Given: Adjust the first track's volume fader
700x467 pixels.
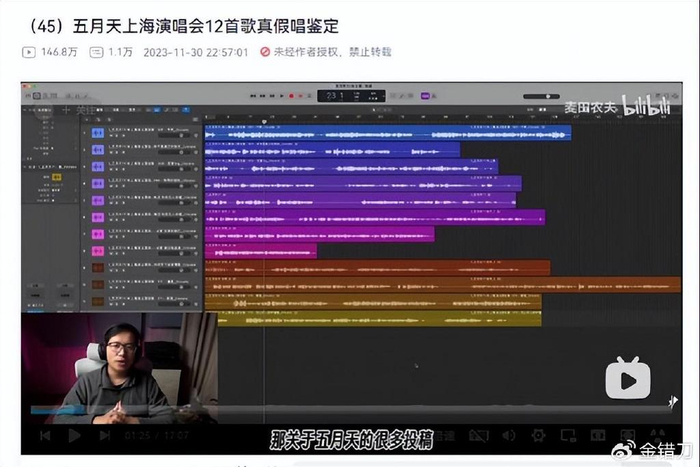Looking at the screenshot, I should (175, 135).
